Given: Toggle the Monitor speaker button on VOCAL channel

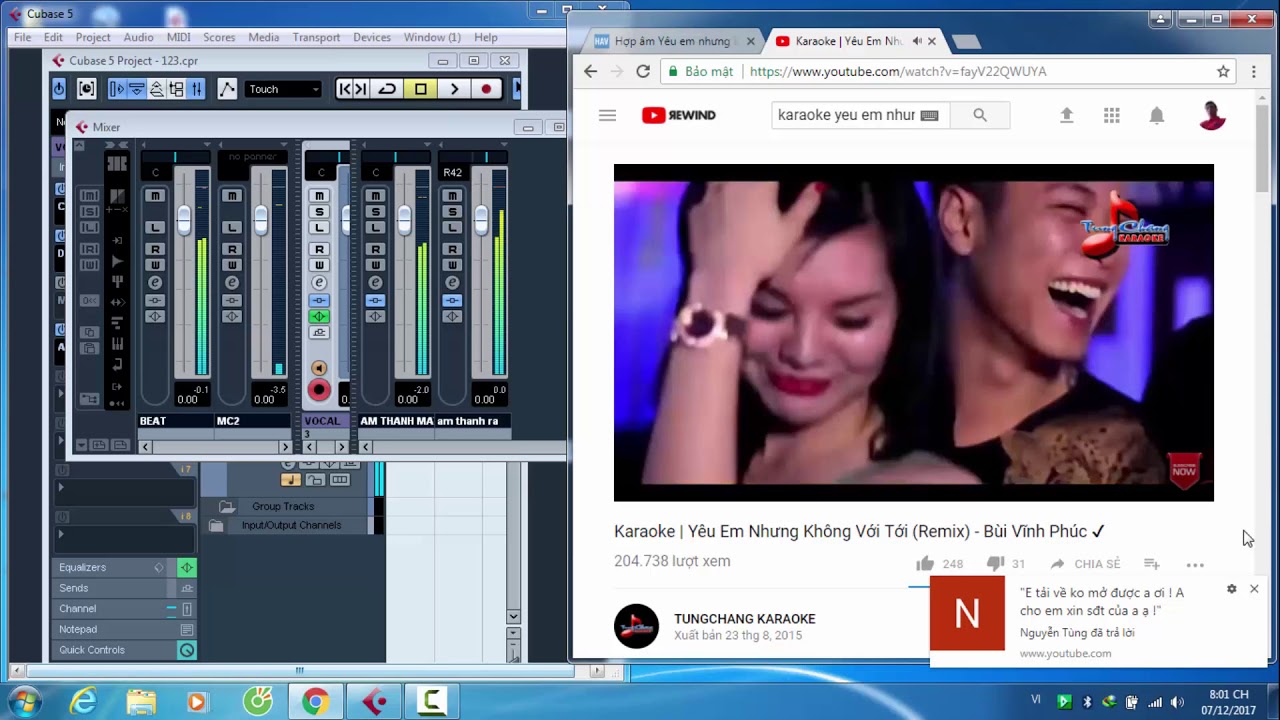Looking at the screenshot, I should click(319, 368).
